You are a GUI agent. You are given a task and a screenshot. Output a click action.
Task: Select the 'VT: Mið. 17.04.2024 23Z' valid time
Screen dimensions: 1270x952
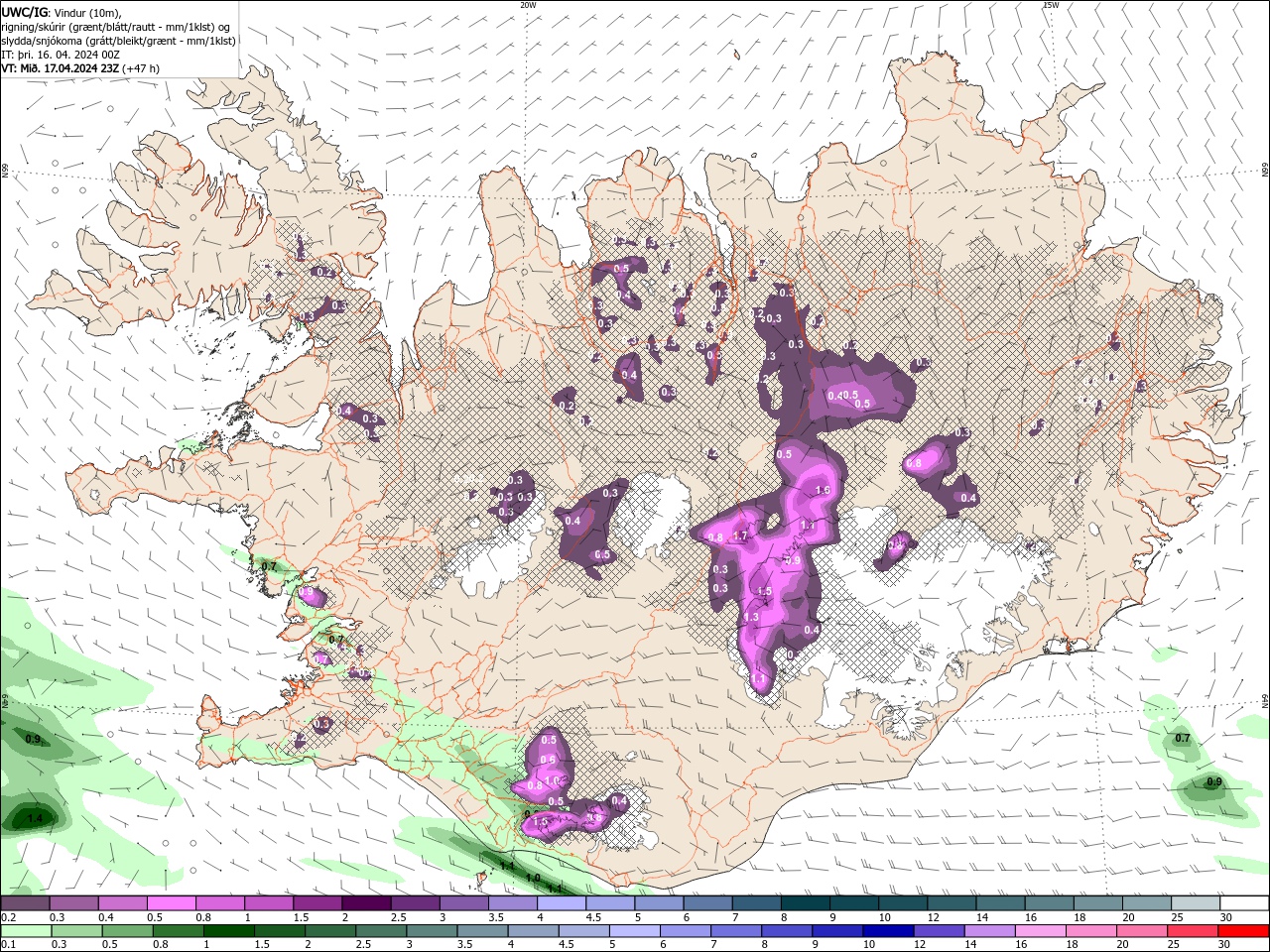62,68
